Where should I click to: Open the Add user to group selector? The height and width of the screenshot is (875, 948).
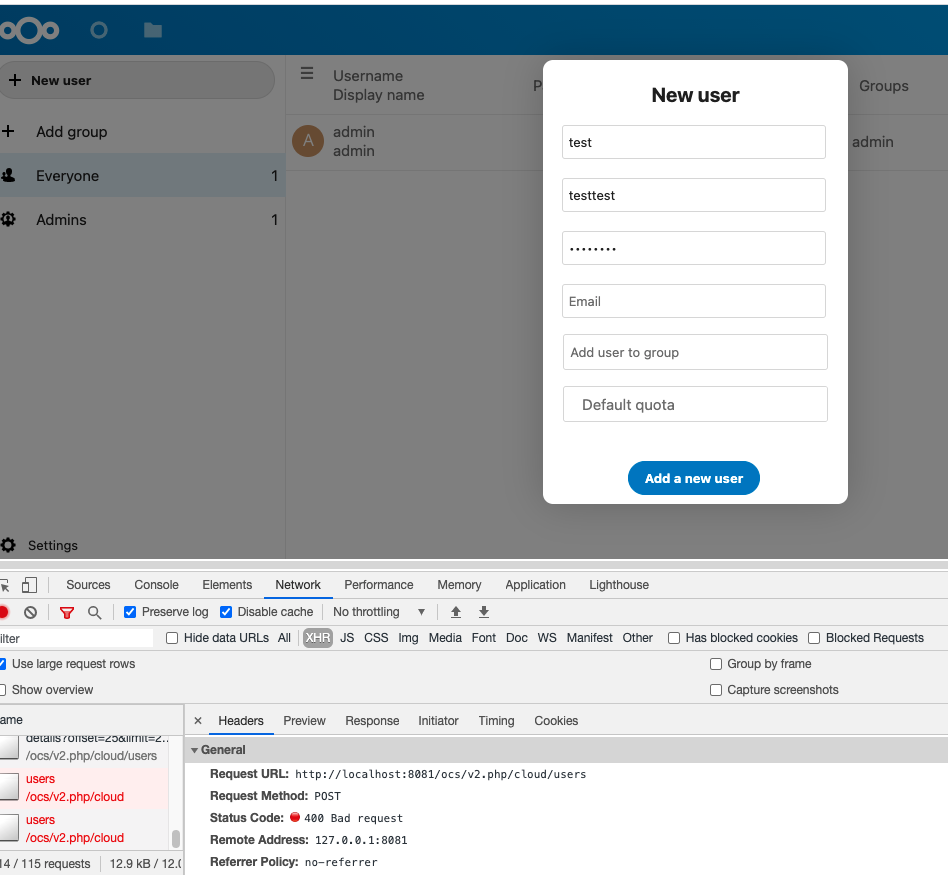click(x=695, y=352)
